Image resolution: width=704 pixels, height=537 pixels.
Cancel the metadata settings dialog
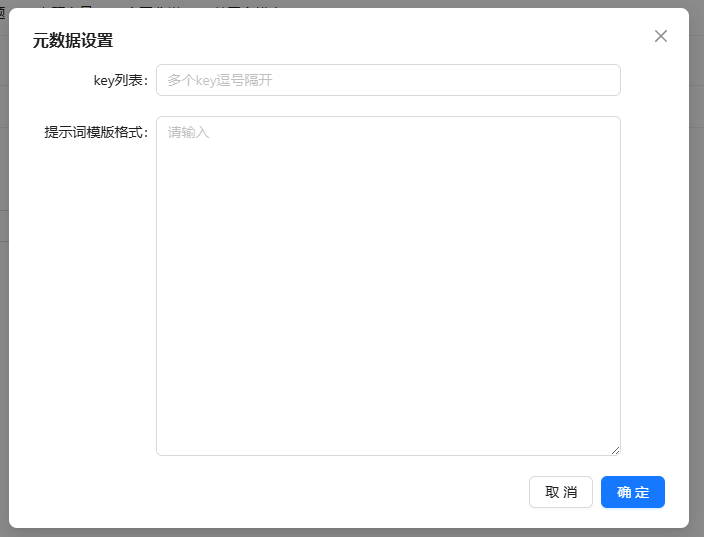560,492
